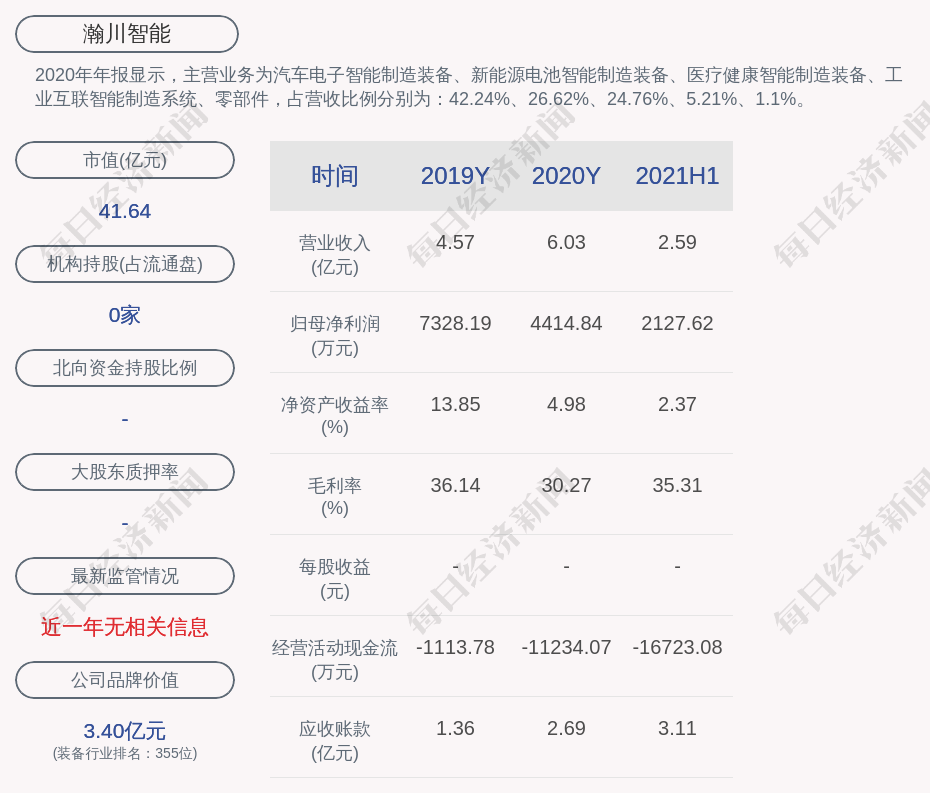Viewport: 930px width, 793px height.
Task: Click the 经营活动现金流 value -16723.08
Action: click(677, 647)
